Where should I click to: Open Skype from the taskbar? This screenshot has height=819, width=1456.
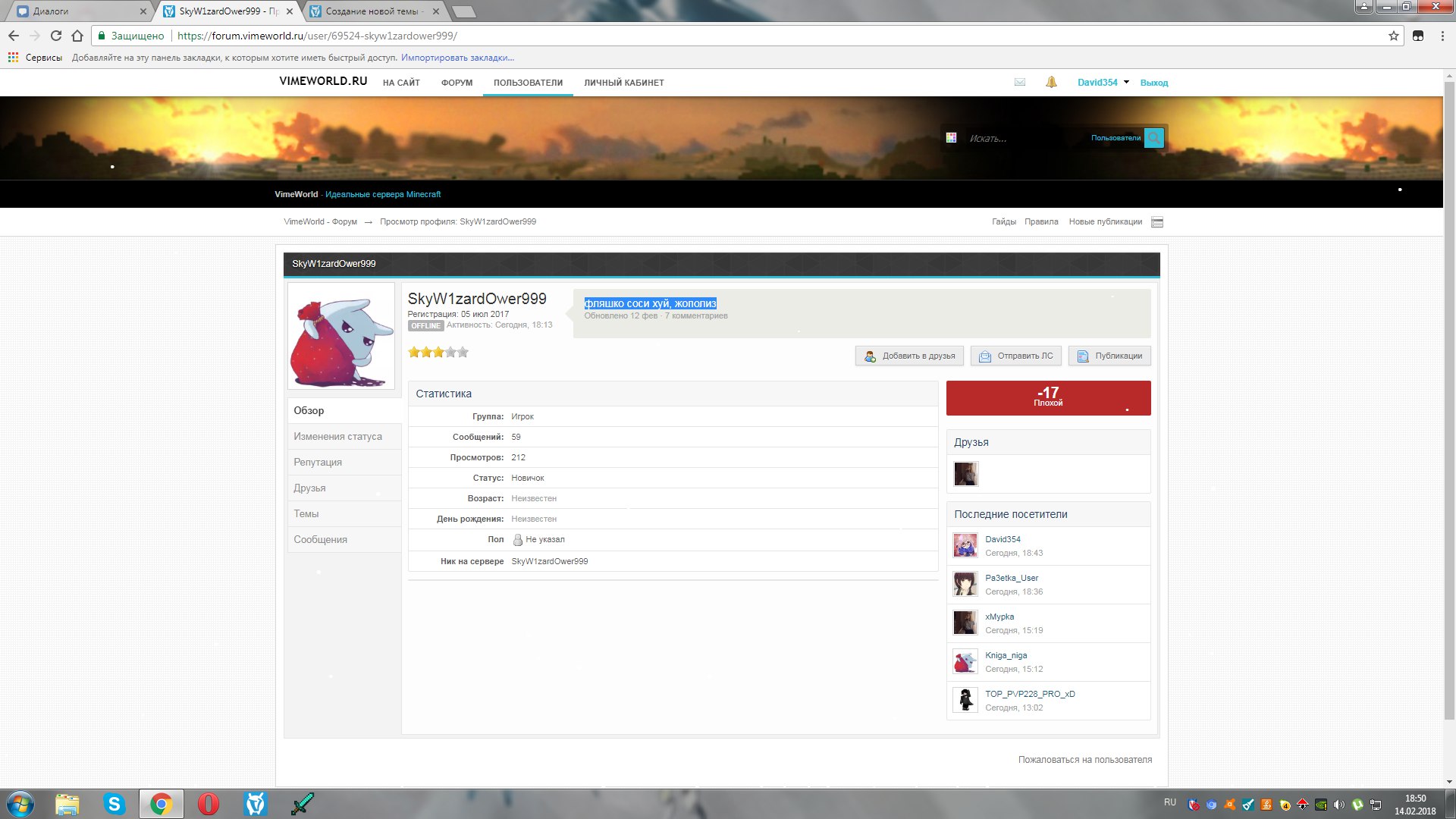click(115, 804)
